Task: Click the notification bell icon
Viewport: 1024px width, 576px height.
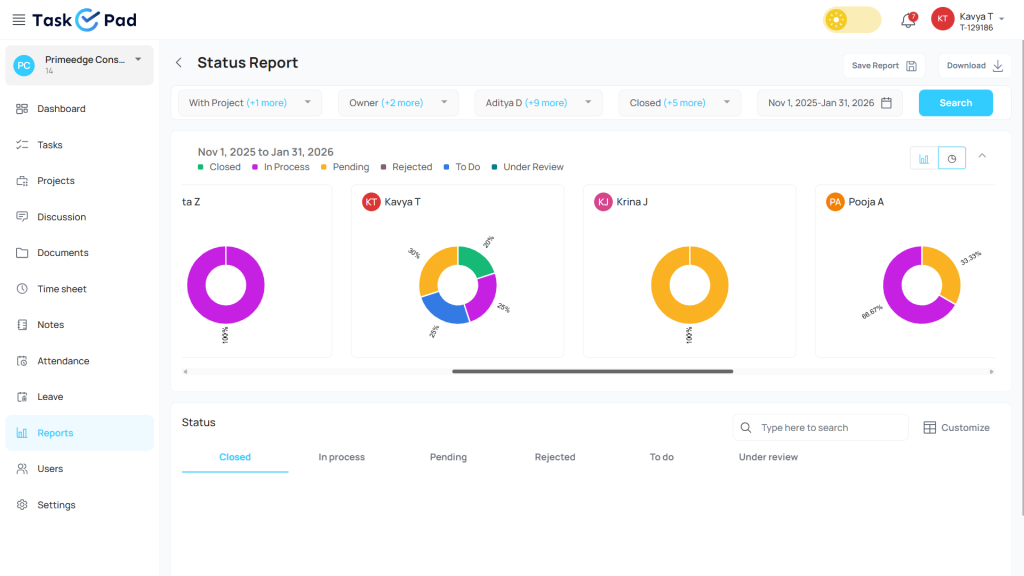Action: [908, 20]
